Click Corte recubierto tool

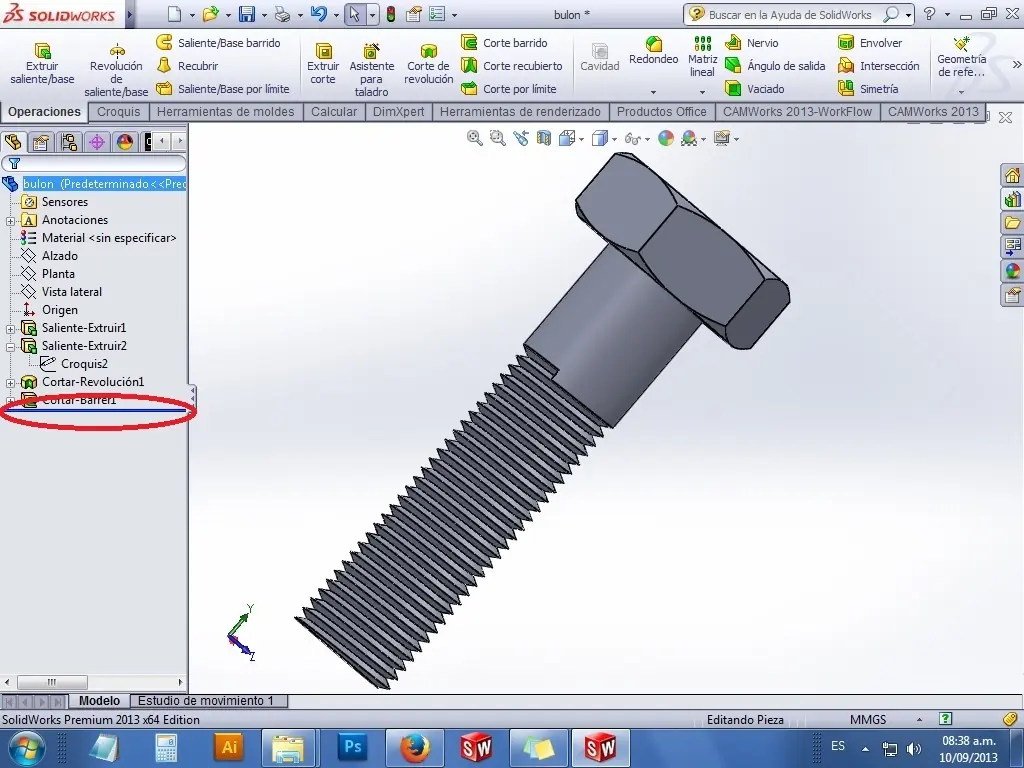click(x=511, y=65)
